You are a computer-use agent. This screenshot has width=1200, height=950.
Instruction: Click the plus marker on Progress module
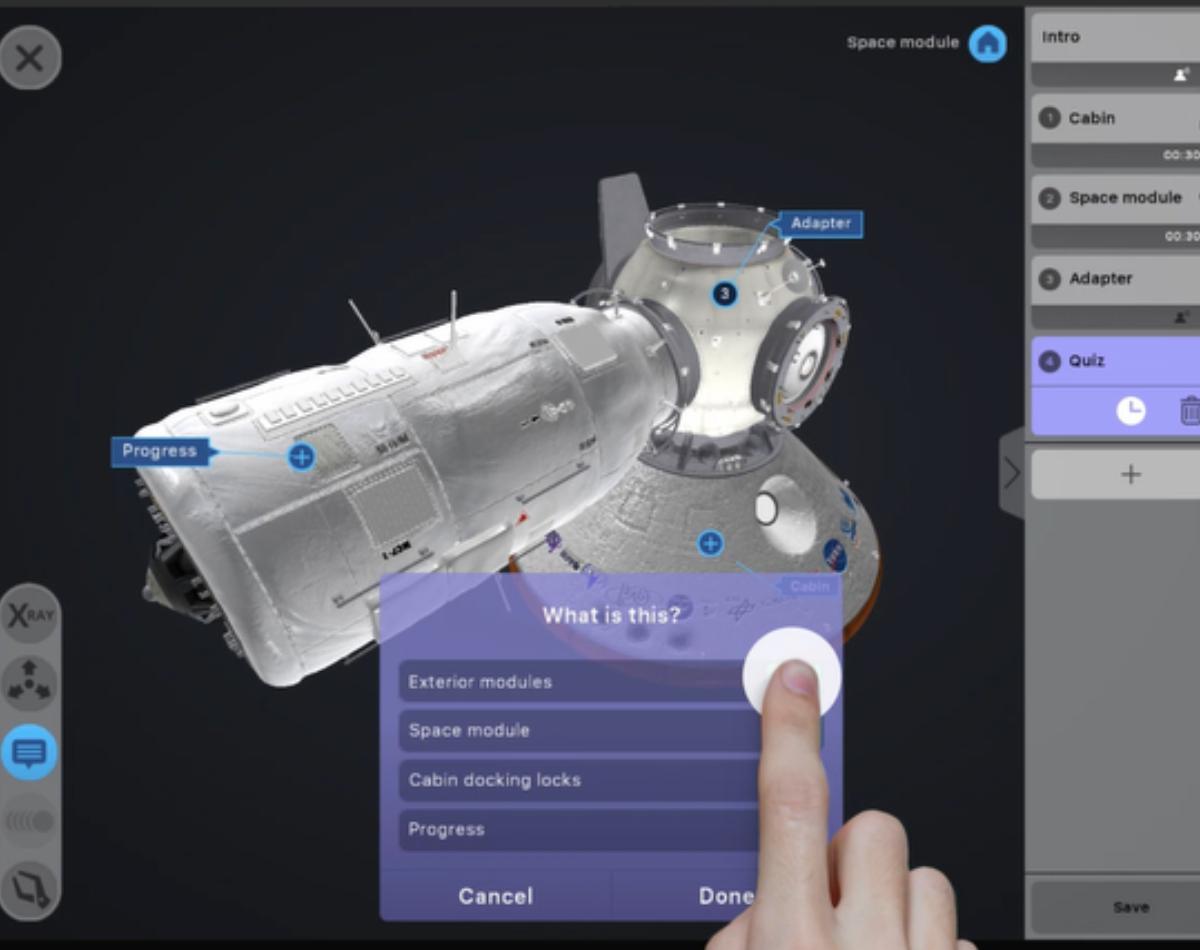tap(301, 457)
